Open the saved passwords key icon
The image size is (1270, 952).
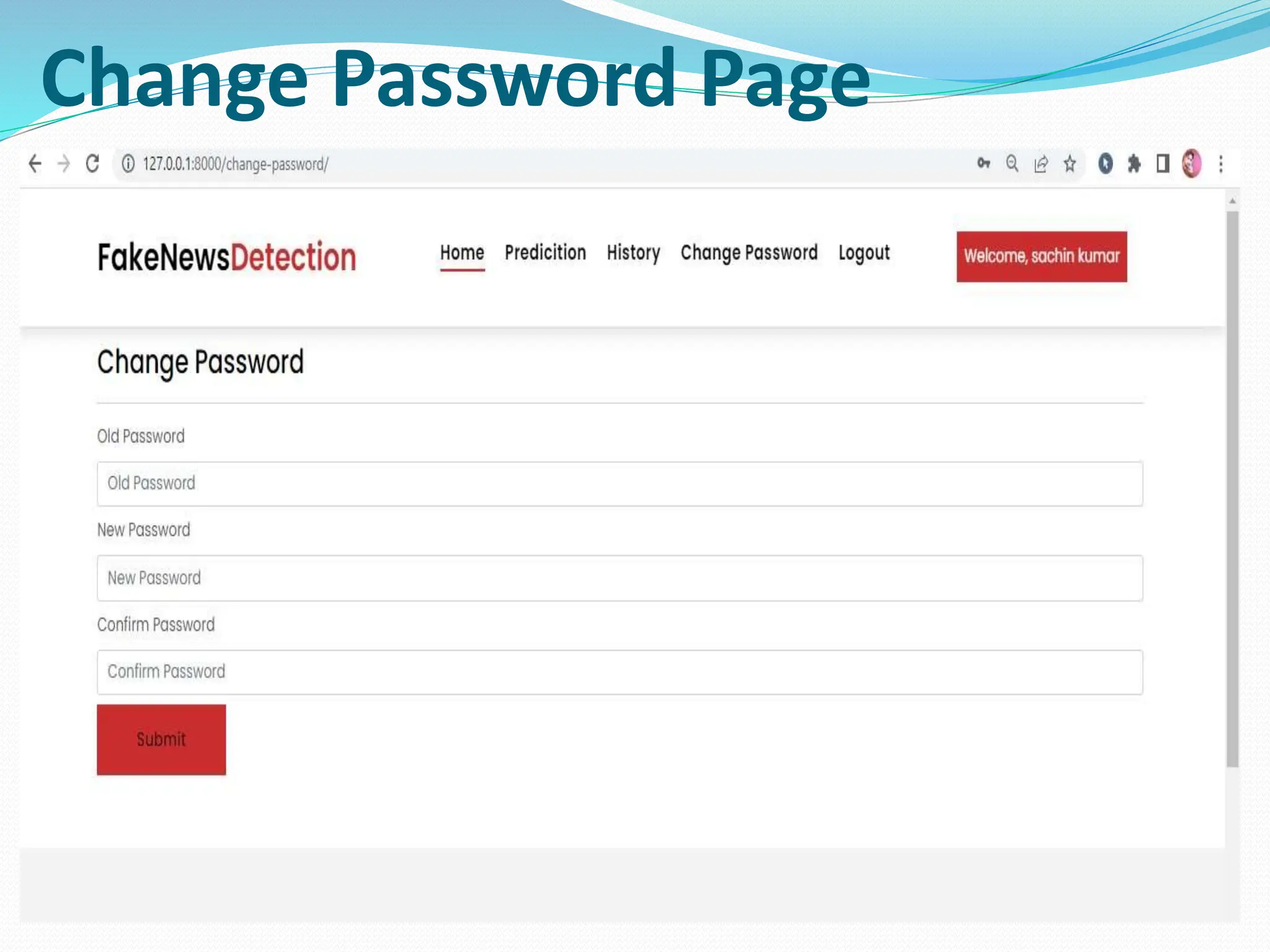[984, 164]
